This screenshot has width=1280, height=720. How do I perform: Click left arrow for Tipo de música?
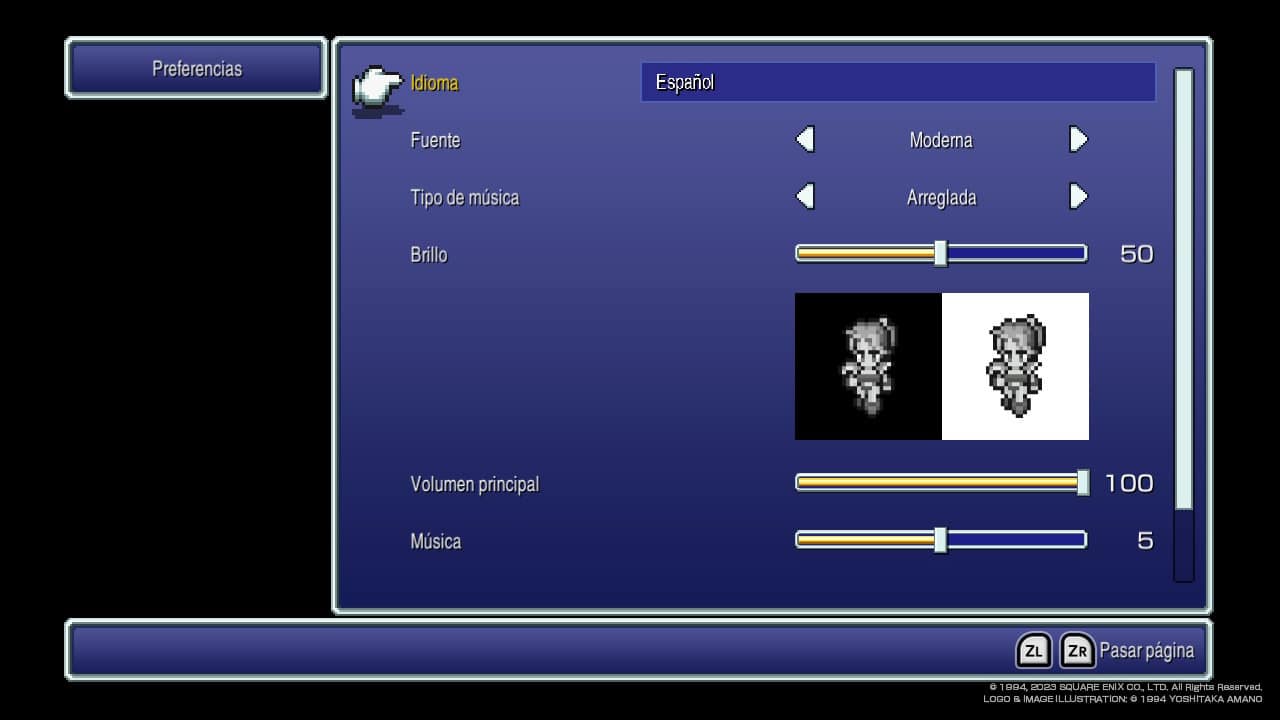805,196
